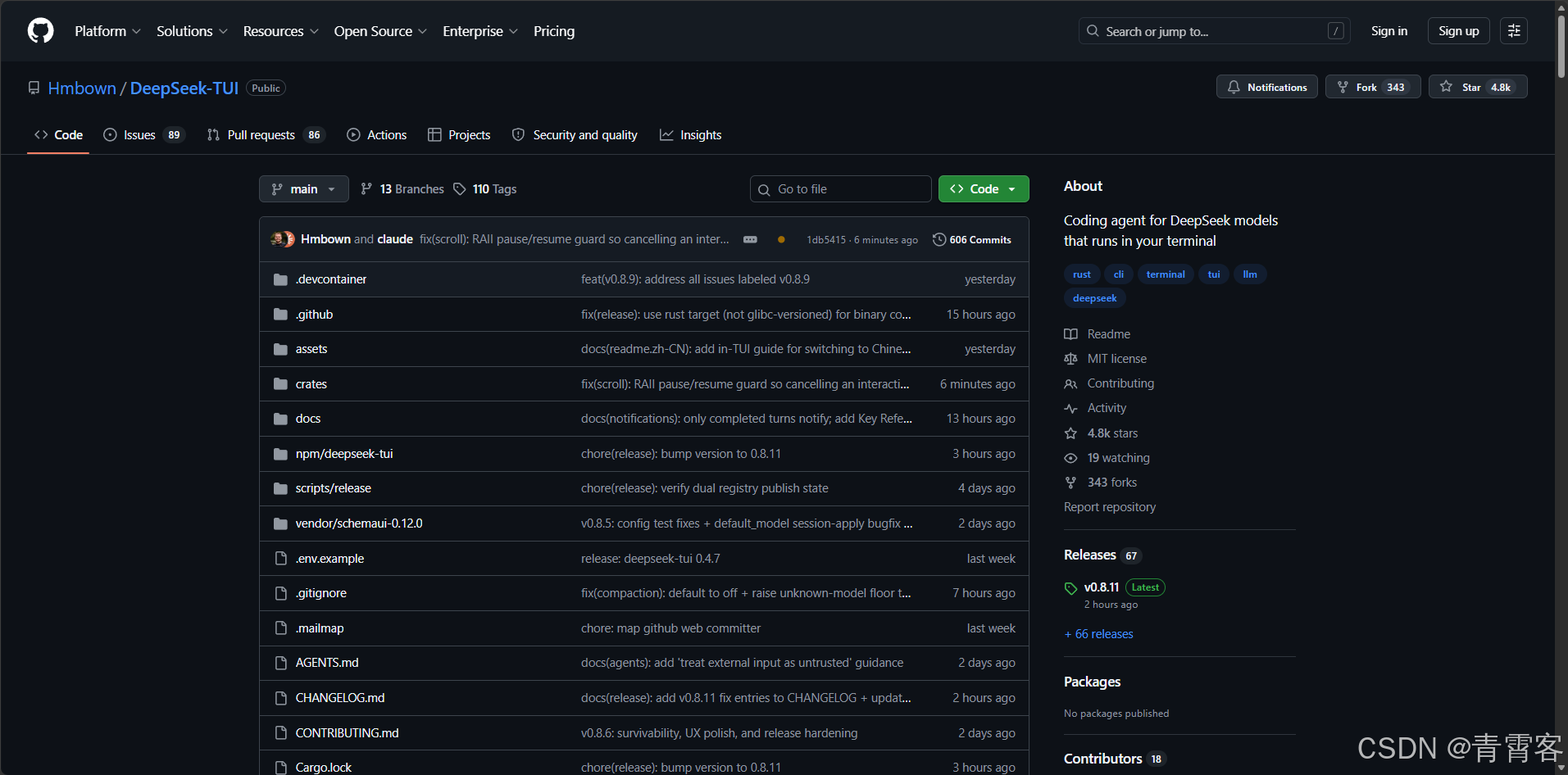Open the Issues tab

[x=144, y=135]
